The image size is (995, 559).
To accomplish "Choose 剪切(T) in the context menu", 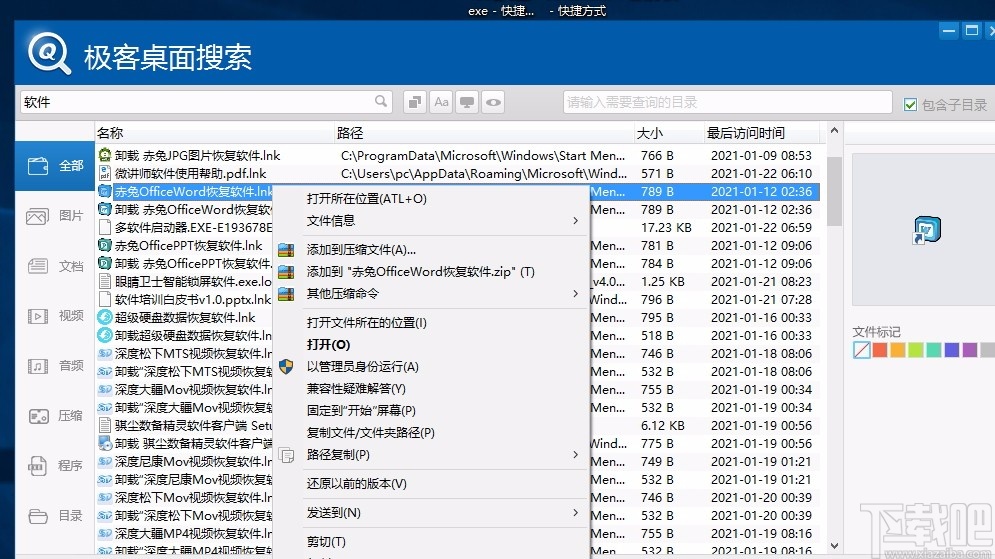I will [431, 542].
